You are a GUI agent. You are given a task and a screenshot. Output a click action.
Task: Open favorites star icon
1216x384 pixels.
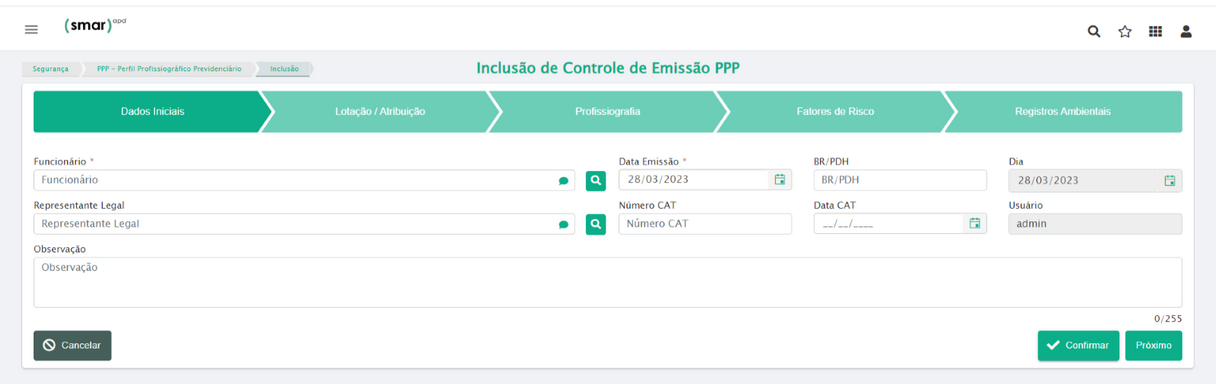pos(1125,31)
